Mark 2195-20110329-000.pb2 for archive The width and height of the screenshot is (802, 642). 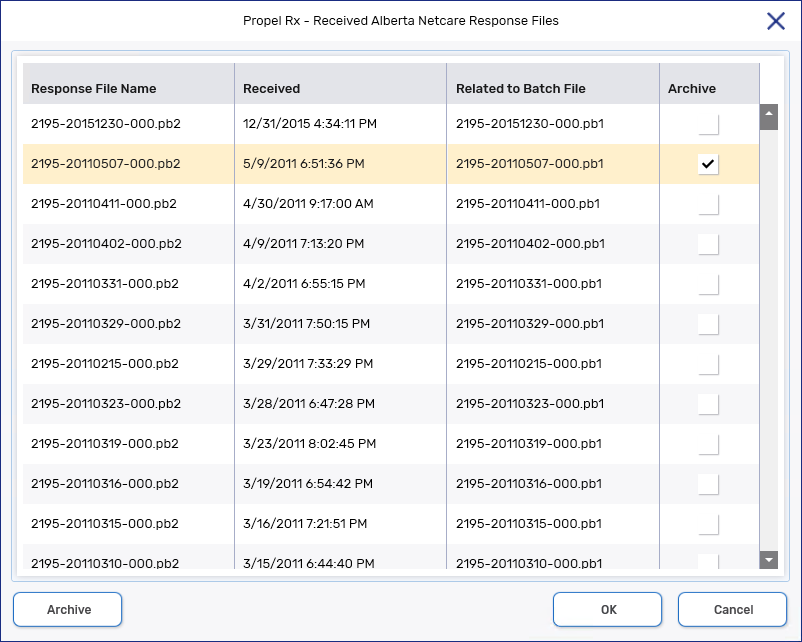(x=708, y=324)
